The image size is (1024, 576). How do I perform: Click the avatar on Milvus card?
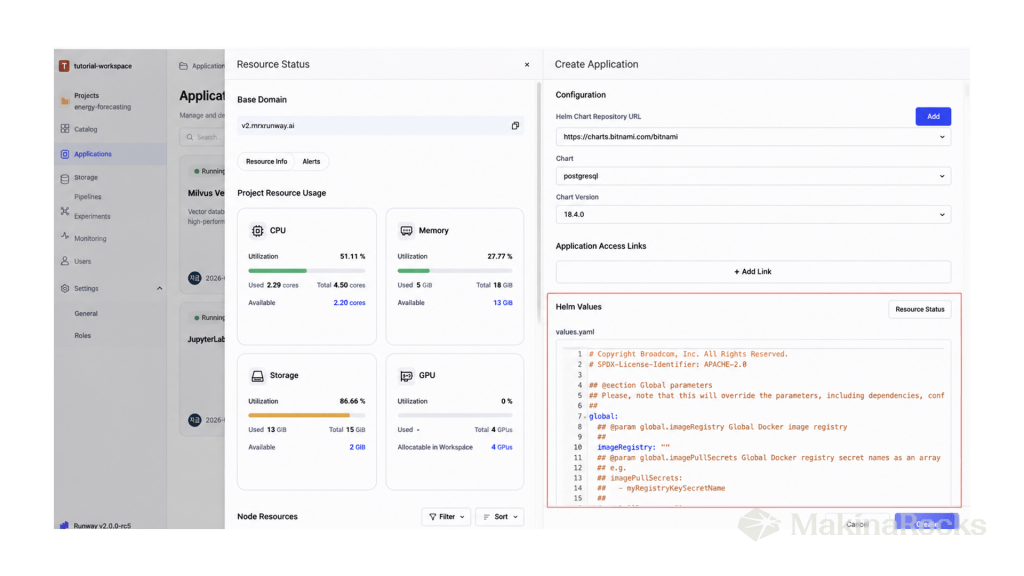point(195,278)
